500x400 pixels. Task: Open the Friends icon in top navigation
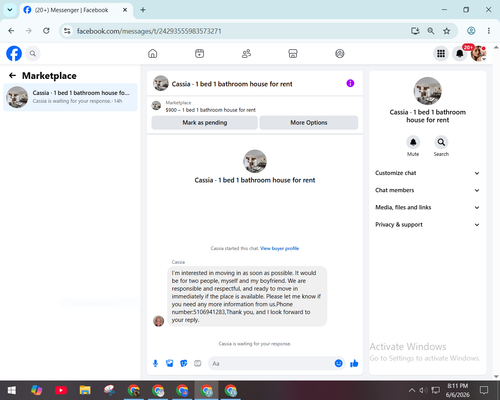point(246,53)
